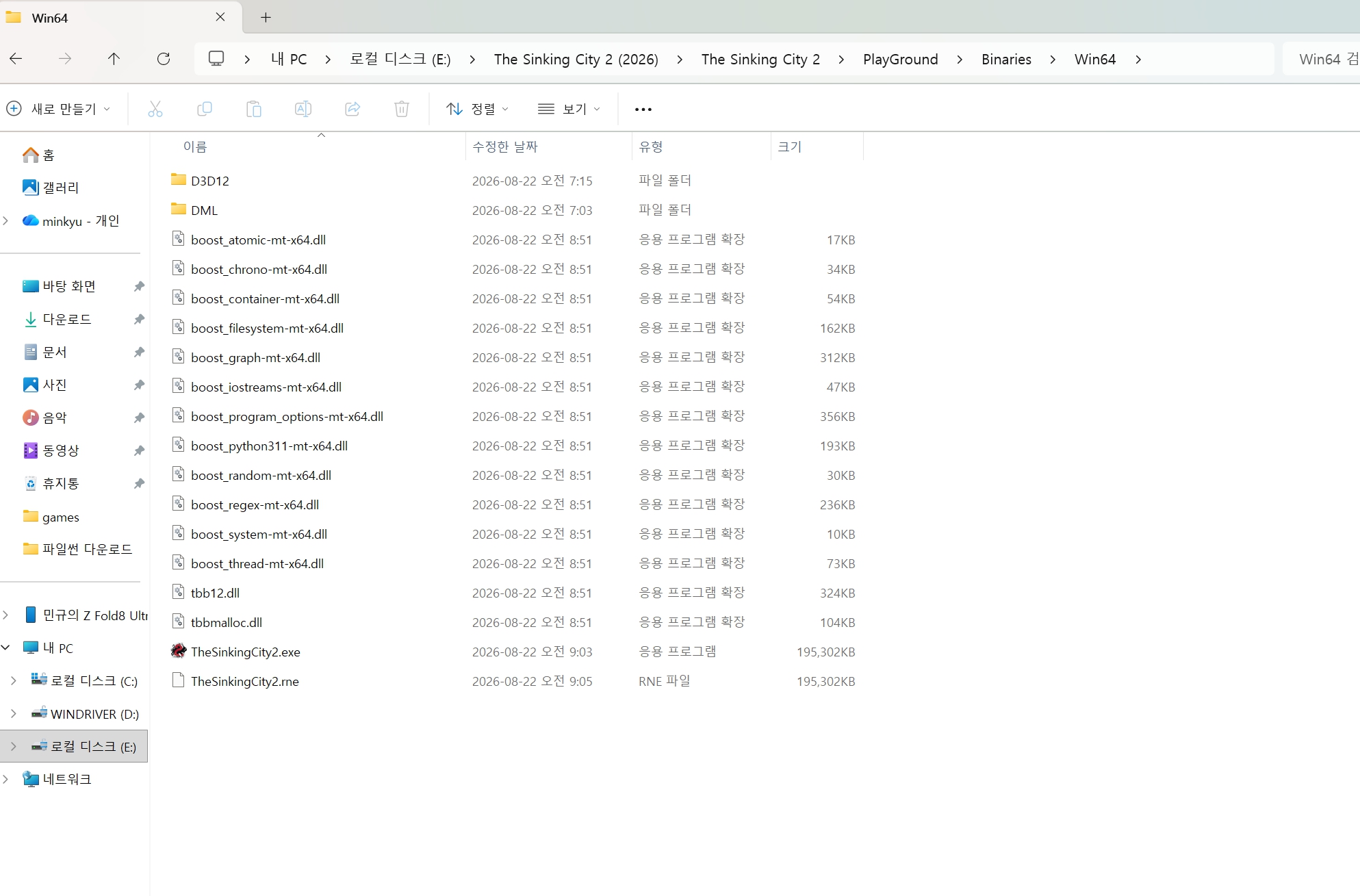The width and height of the screenshot is (1360, 896).
Task: Open the 정렬 sort dropdown
Action: pyautogui.click(x=477, y=109)
